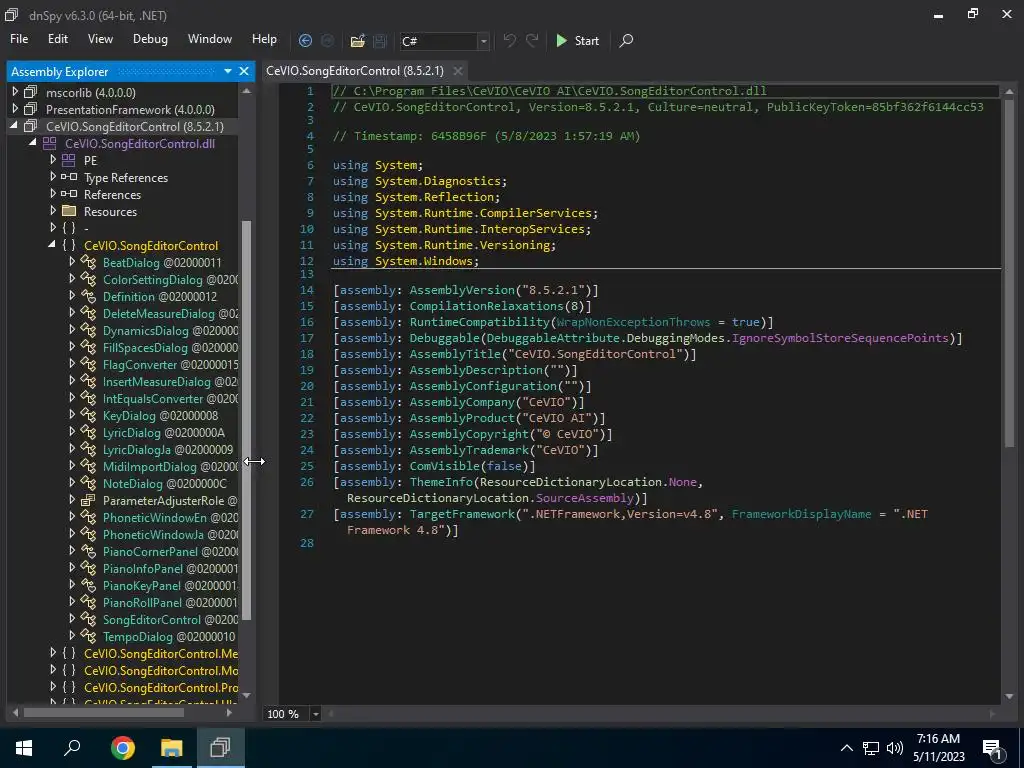Click the AssemblyVersion attribute in code
The width and height of the screenshot is (1024, 768).
click(x=462, y=289)
